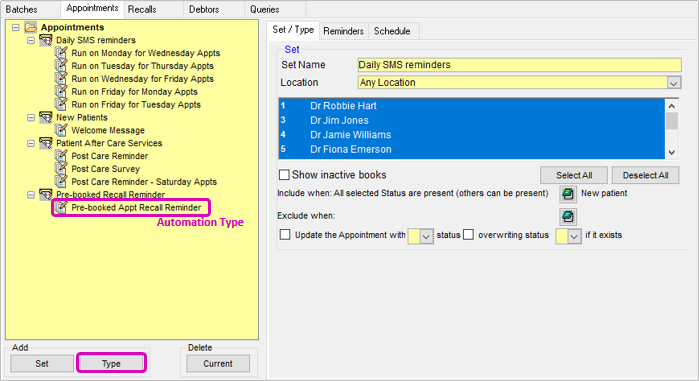Collapse the Patient After Care Services node
Image resolution: width=699 pixels, height=381 pixels.
pos(31,143)
